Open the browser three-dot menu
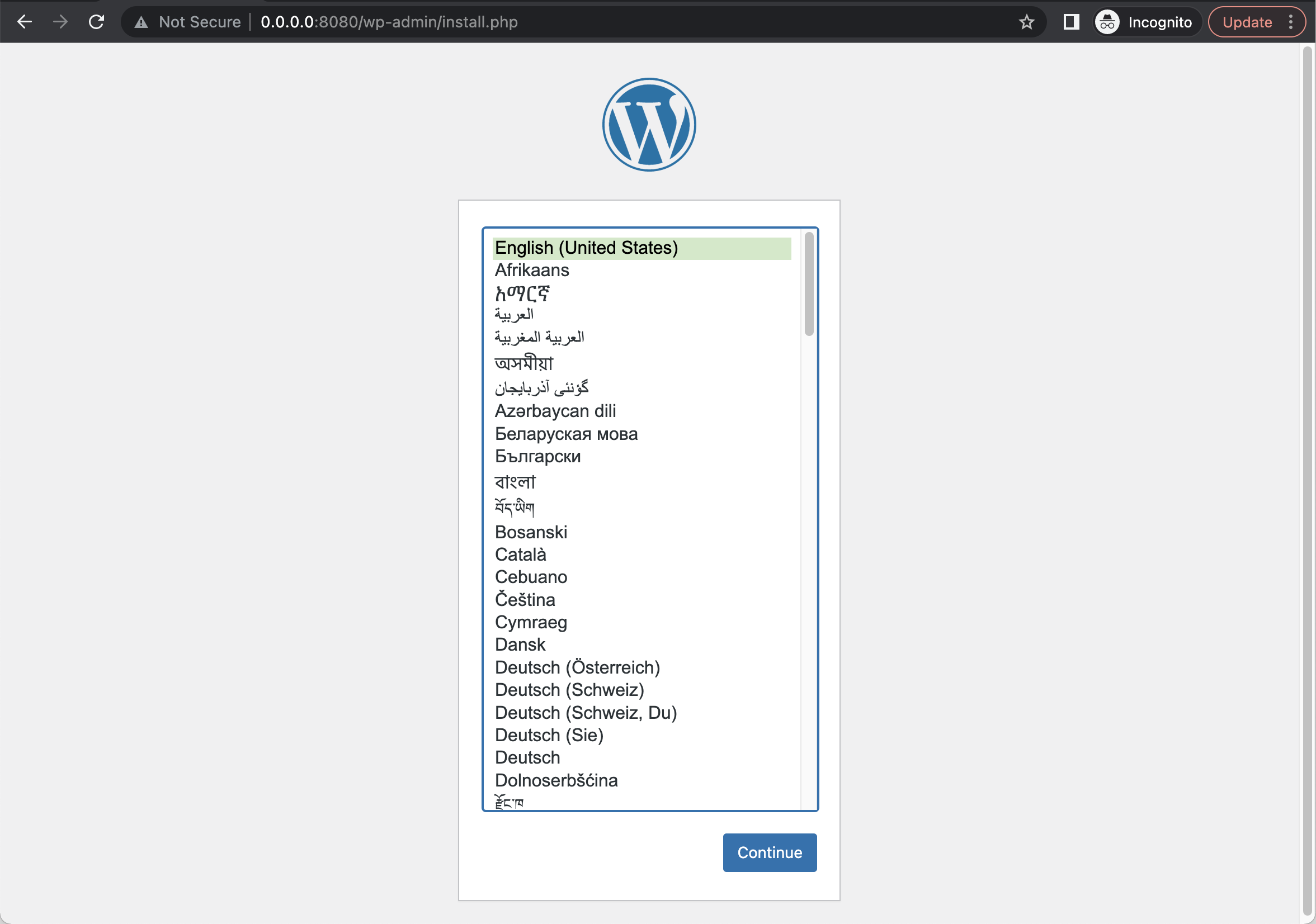This screenshot has width=1316, height=924. point(1290,22)
